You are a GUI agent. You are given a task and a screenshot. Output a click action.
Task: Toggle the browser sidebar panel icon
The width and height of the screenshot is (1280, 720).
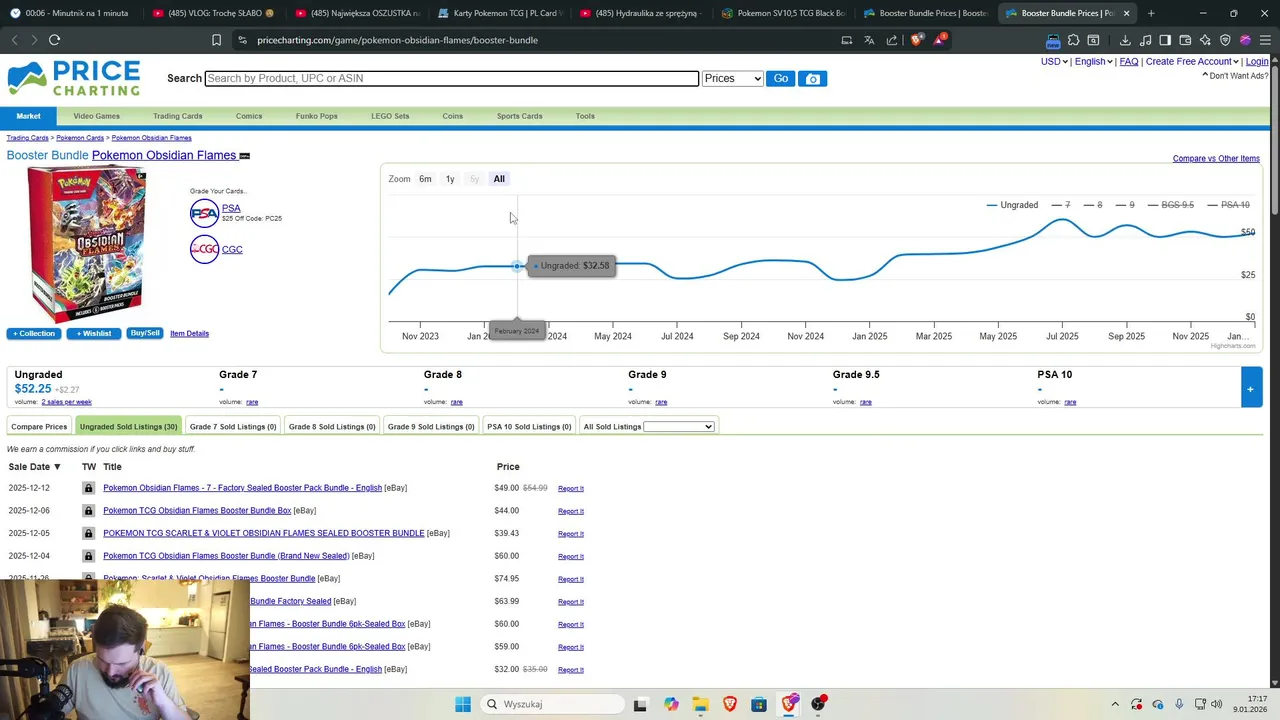(x=1165, y=40)
